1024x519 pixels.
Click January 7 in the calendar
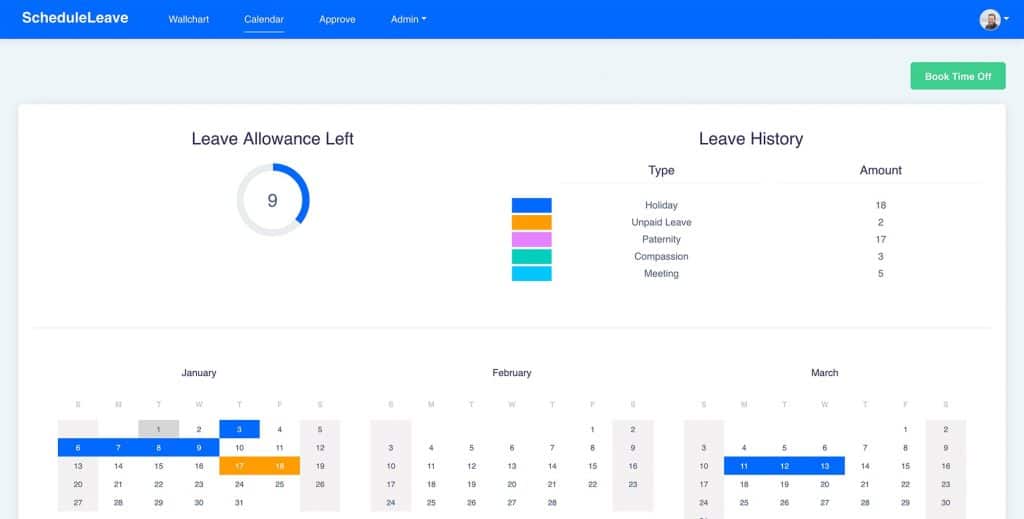[118, 448]
